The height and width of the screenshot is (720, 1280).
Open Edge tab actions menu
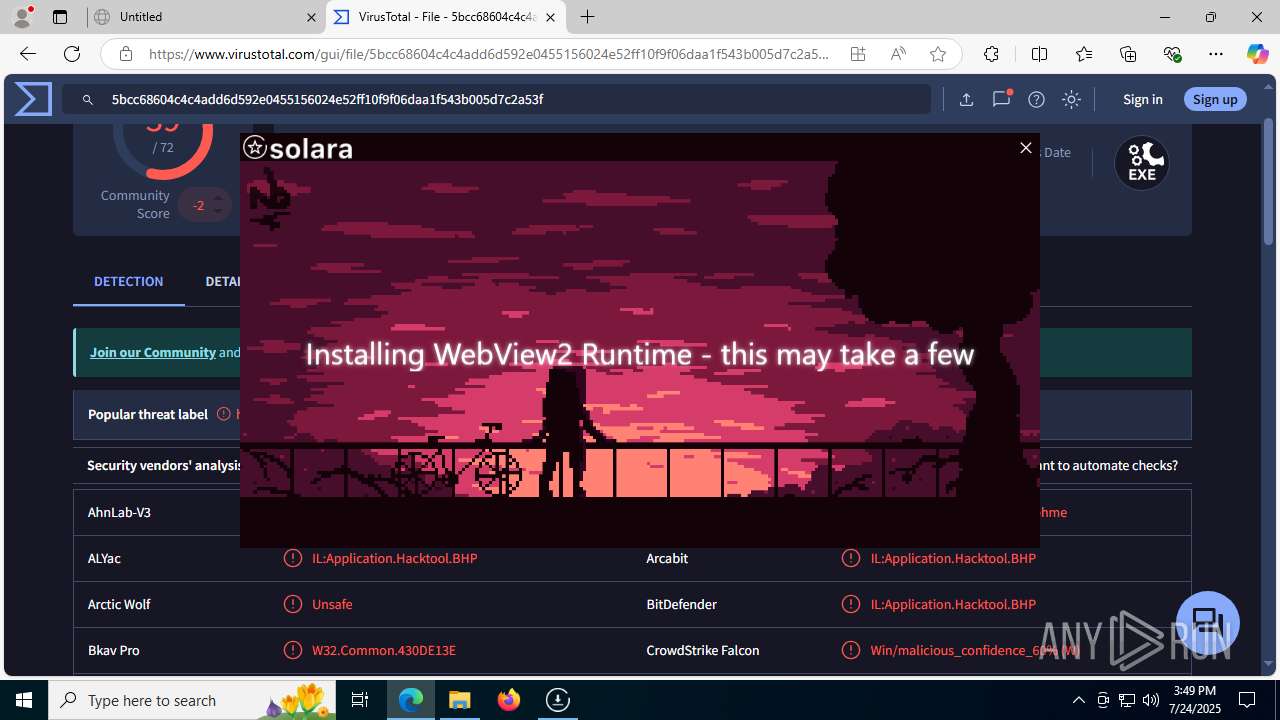point(60,17)
